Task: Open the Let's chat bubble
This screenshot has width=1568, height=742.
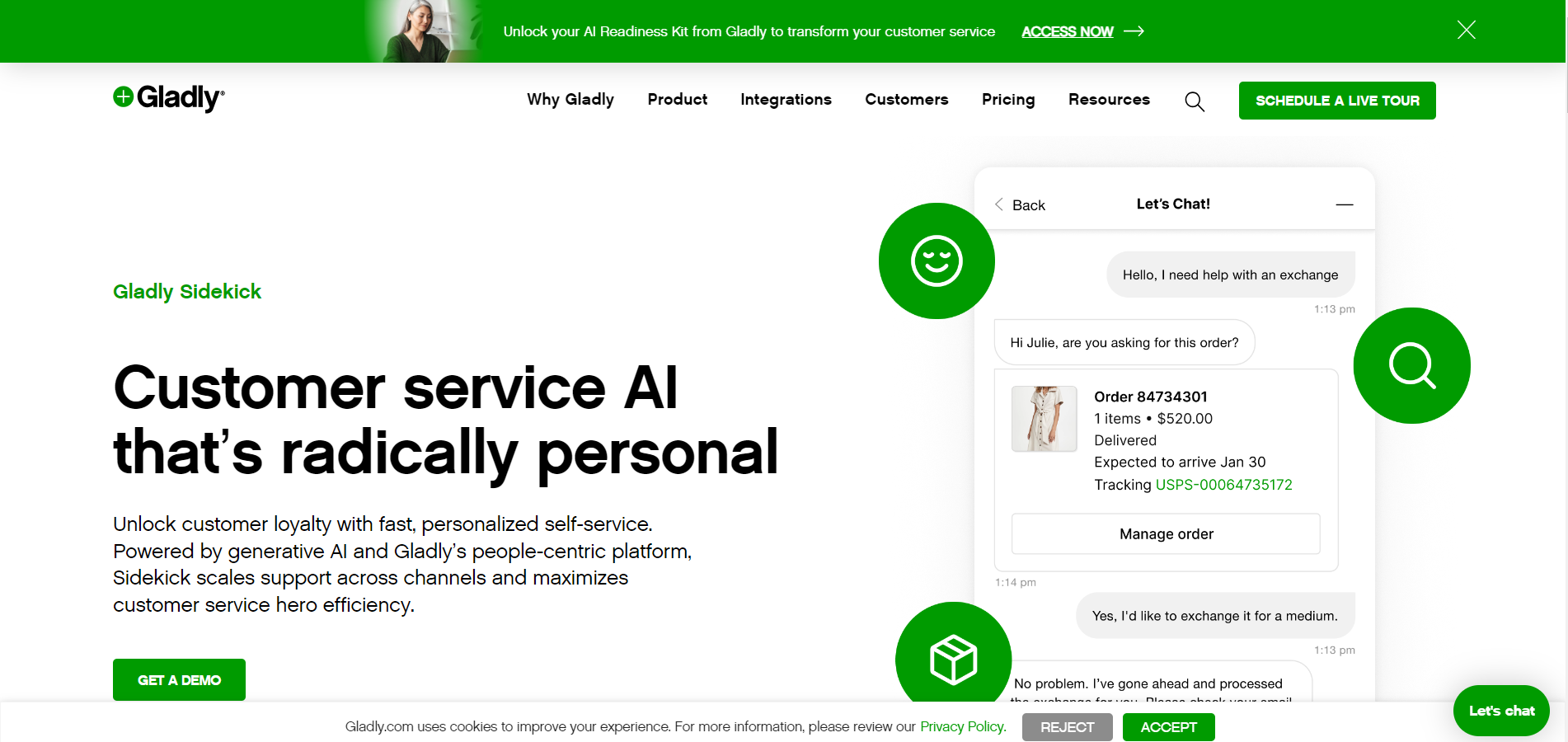Action: 1501,711
